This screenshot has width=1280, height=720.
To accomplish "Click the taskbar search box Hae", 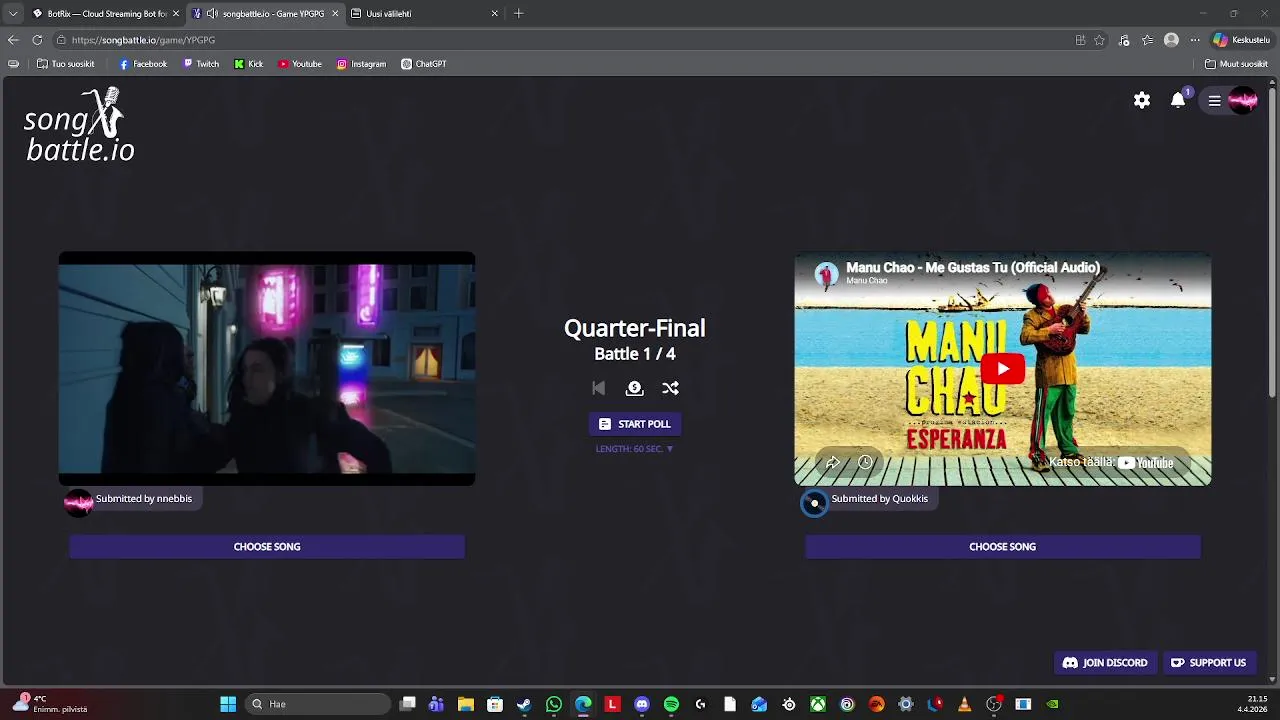I will 316,704.
